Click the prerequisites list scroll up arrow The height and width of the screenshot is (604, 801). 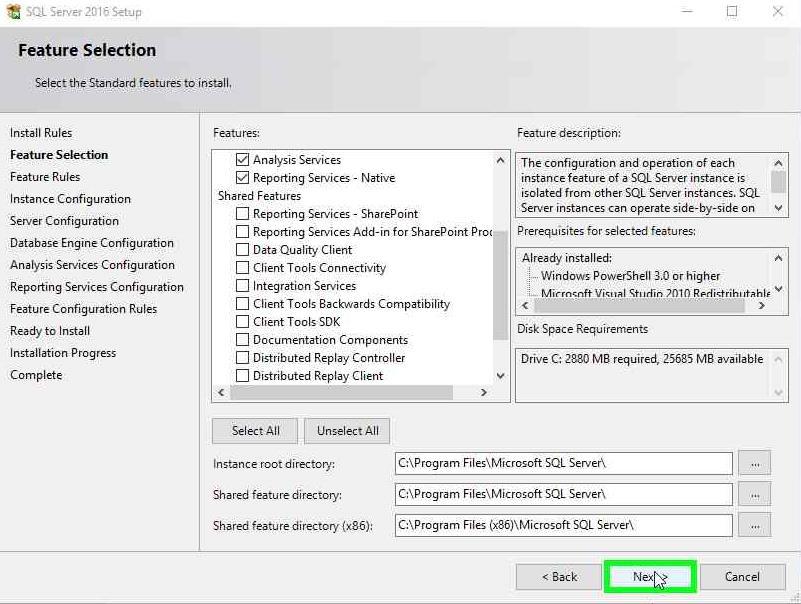click(x=778, y=258)
